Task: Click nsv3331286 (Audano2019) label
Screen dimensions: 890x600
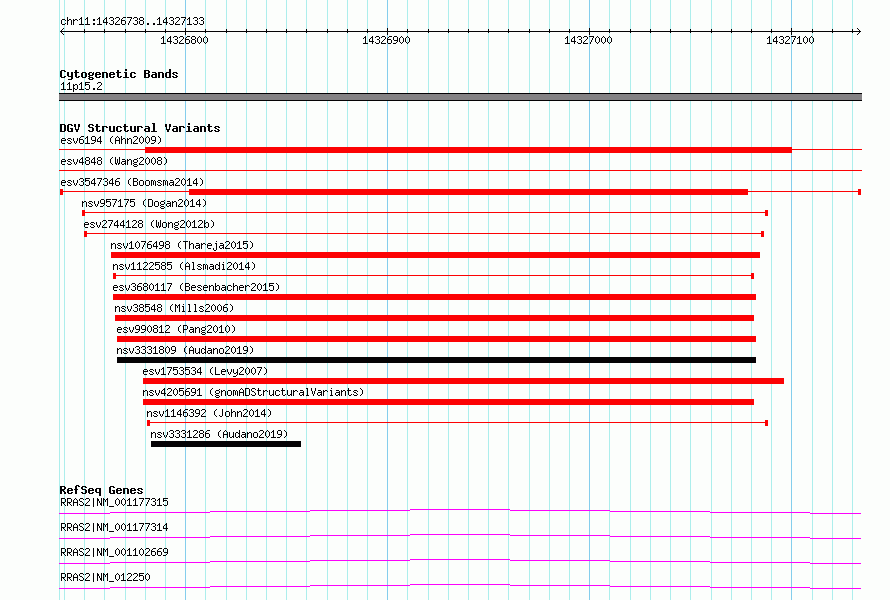Action: (x=219, y=434)
